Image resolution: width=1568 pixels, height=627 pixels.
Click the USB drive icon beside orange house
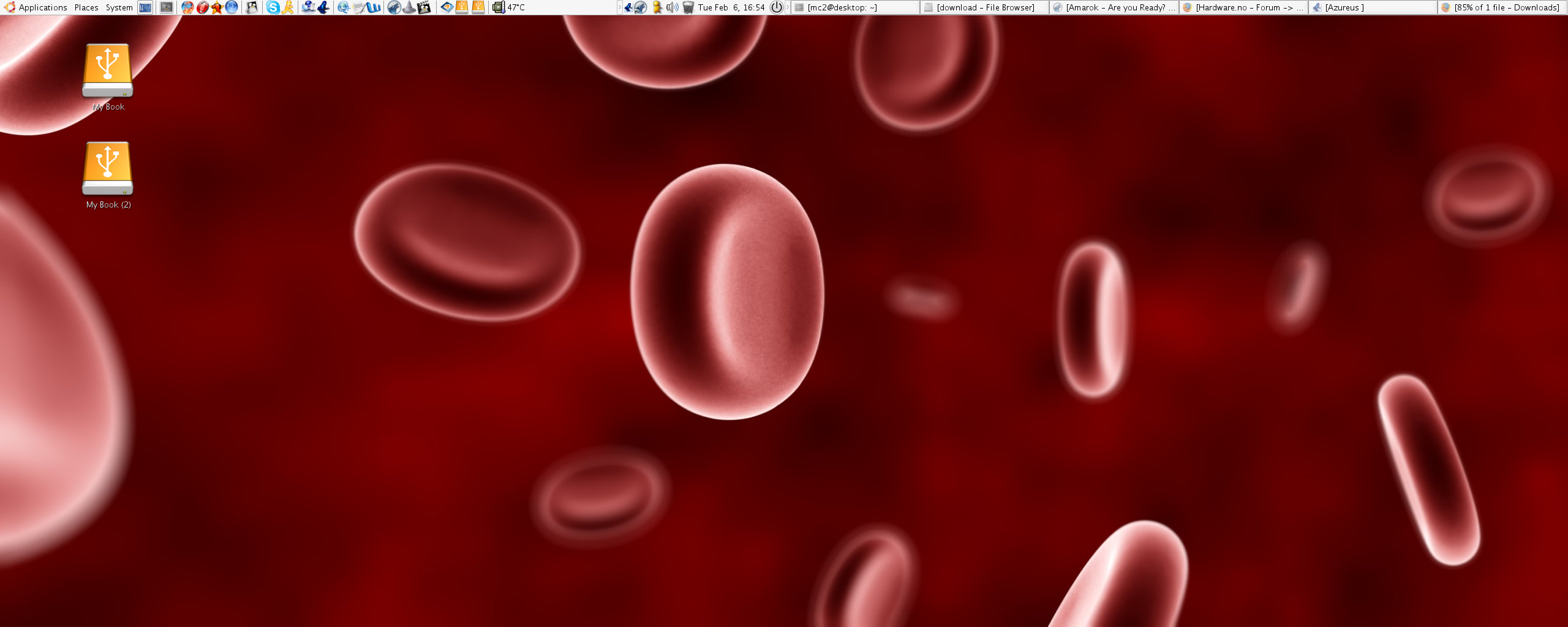click(x=462, y=7)
